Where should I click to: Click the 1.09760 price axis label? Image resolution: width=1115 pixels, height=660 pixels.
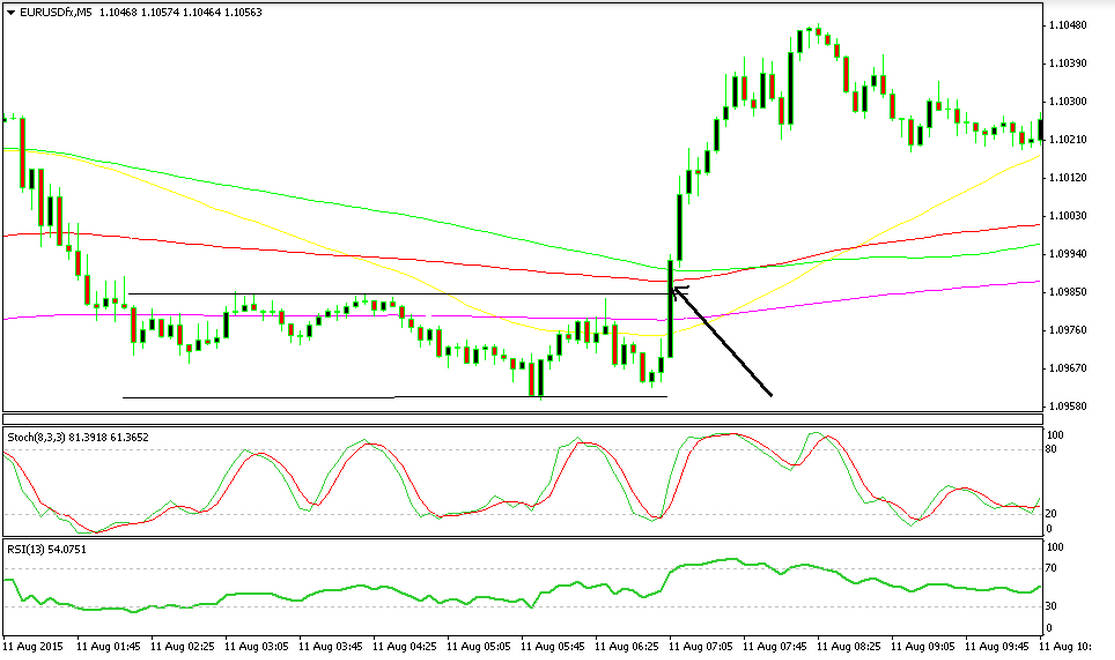[1068, 330]
